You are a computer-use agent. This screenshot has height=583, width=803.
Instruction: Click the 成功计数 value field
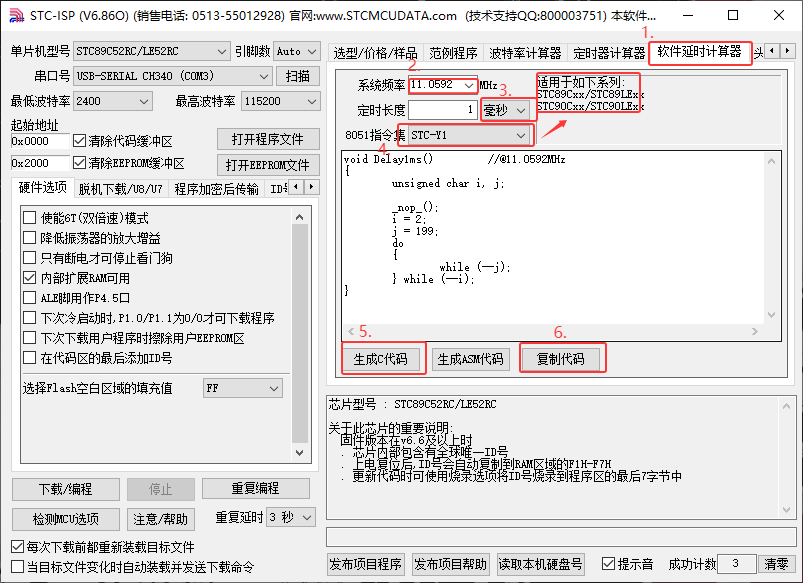coord(736,565)
